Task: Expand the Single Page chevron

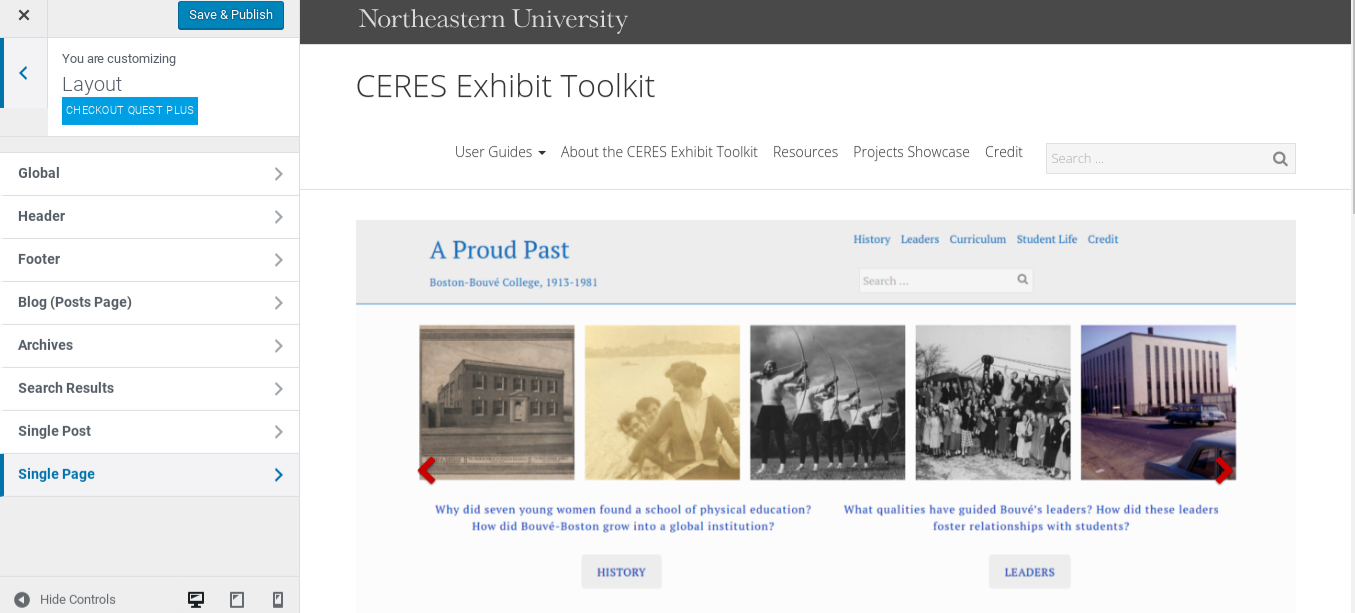Action: tap(279, 475)
